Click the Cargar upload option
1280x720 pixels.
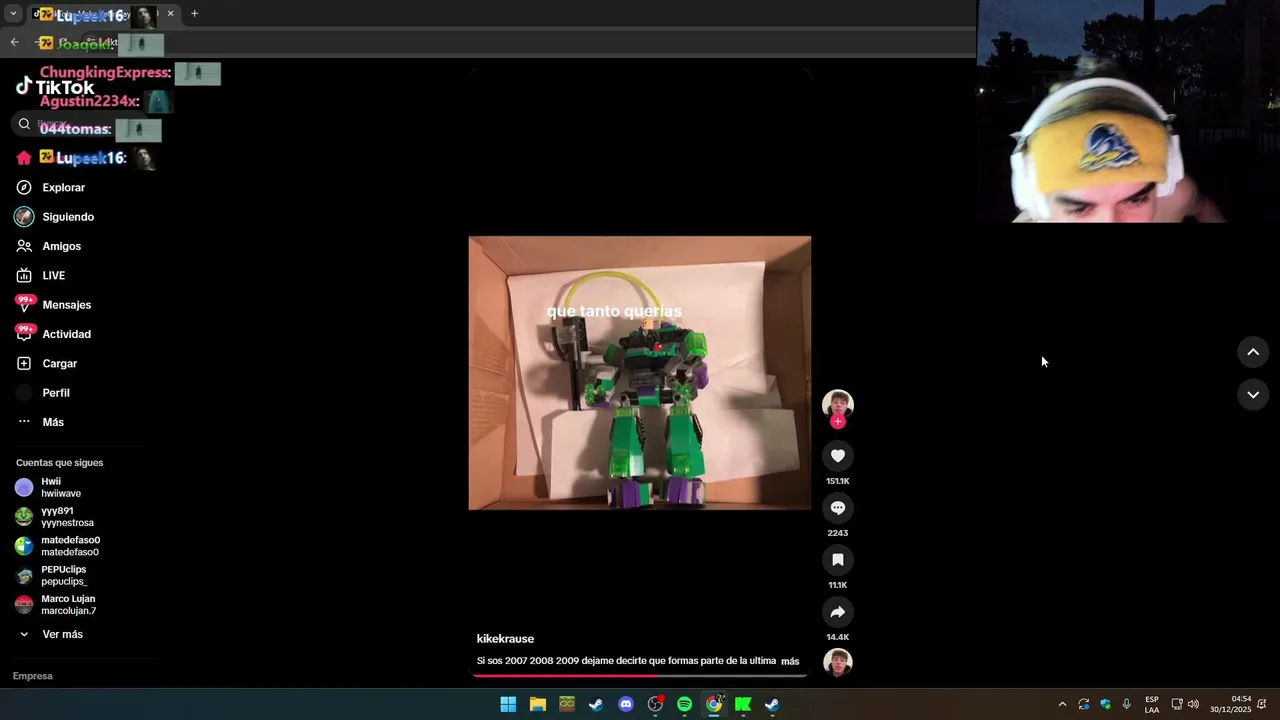point(59,363)
